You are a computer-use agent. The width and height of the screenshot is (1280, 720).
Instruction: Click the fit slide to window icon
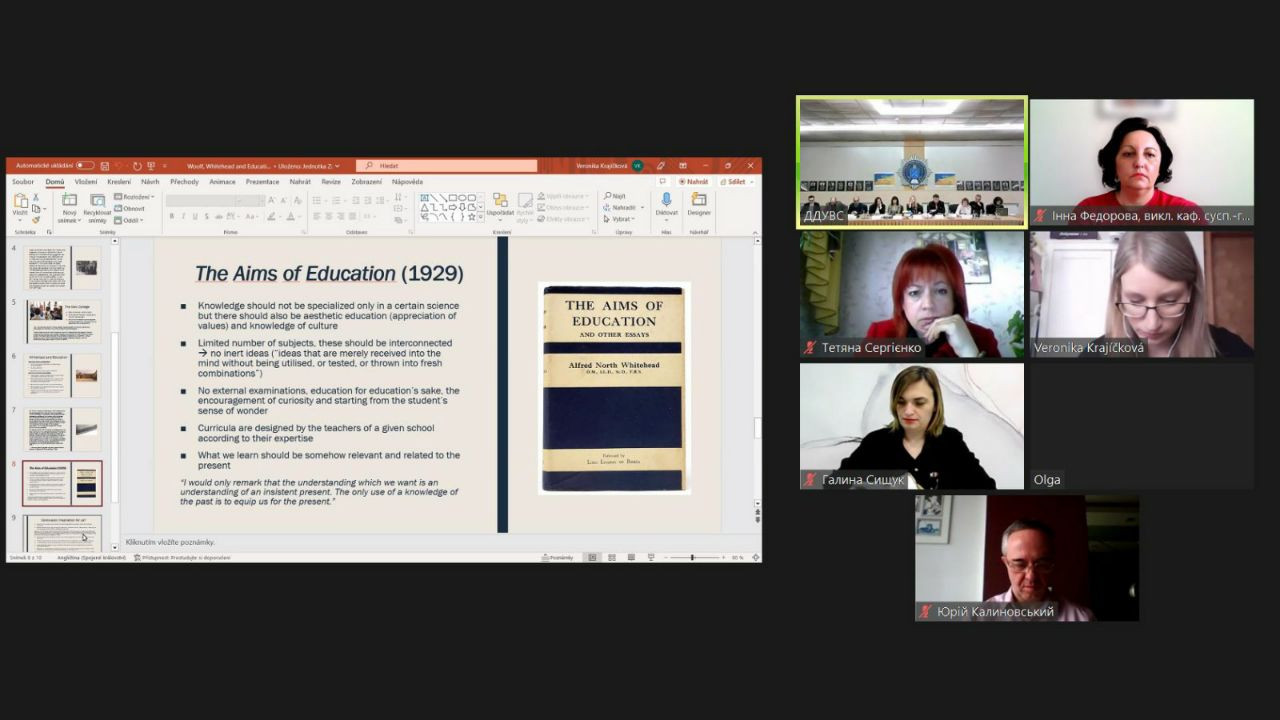(x=755, y=557)
